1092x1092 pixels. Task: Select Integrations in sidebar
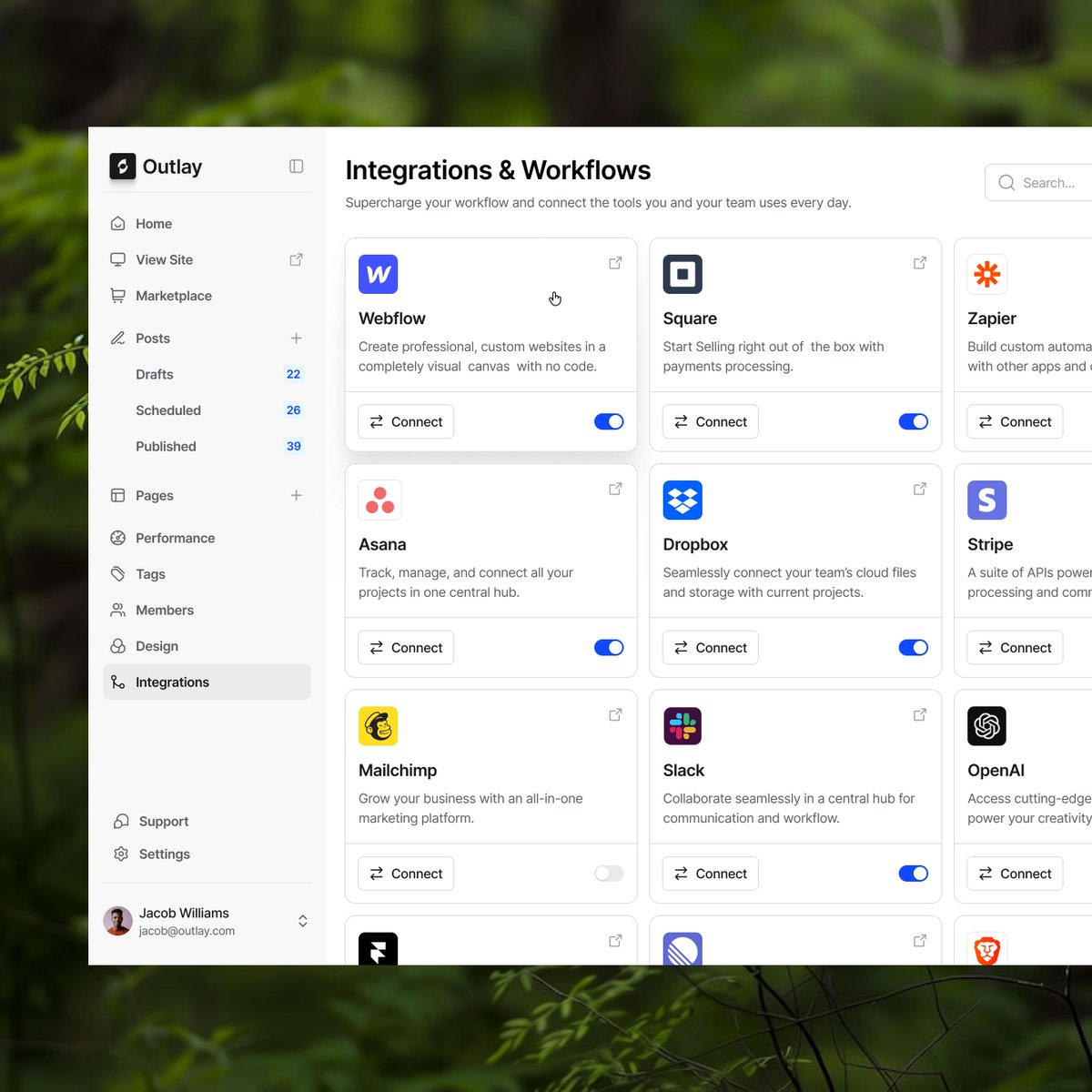pyautogui.click(x=207, y=682)
